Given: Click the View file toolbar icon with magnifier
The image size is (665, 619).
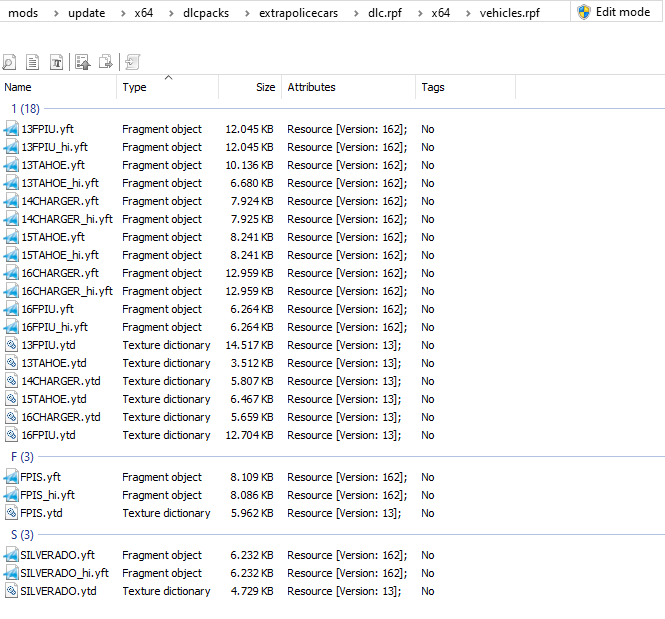Looking at the screenshot, I should click(x=9, y=62).
